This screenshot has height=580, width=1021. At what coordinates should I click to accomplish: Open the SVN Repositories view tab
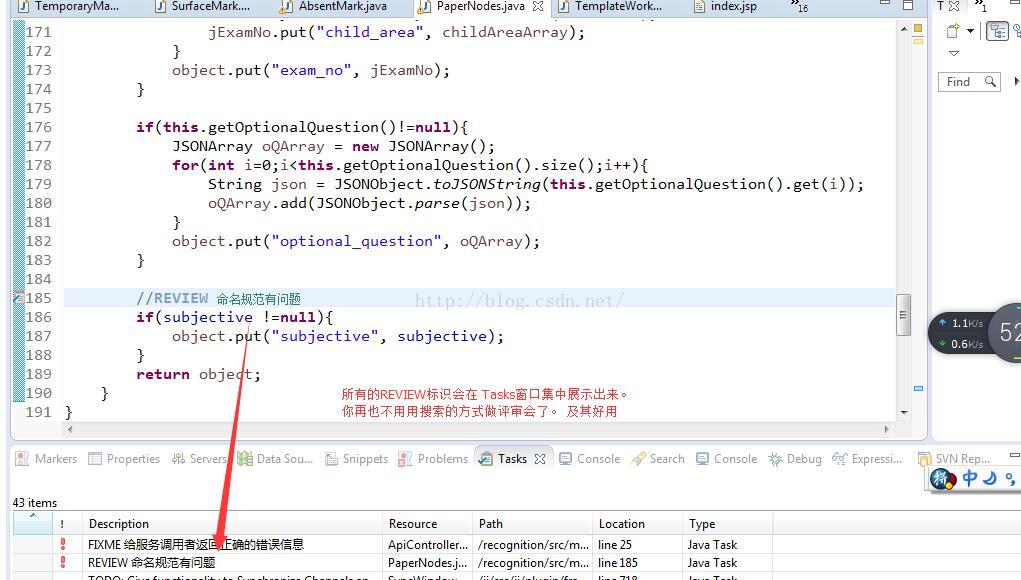(x=953, y=459)
